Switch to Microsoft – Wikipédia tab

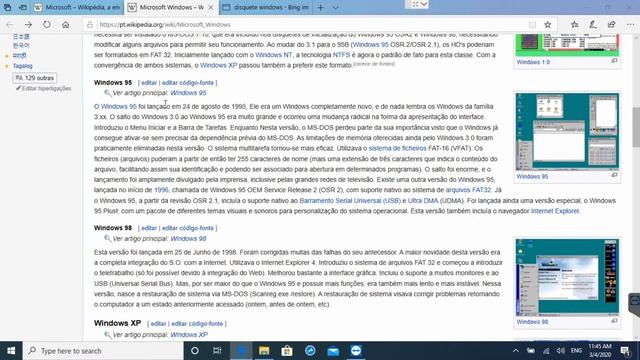coord(78,7)
